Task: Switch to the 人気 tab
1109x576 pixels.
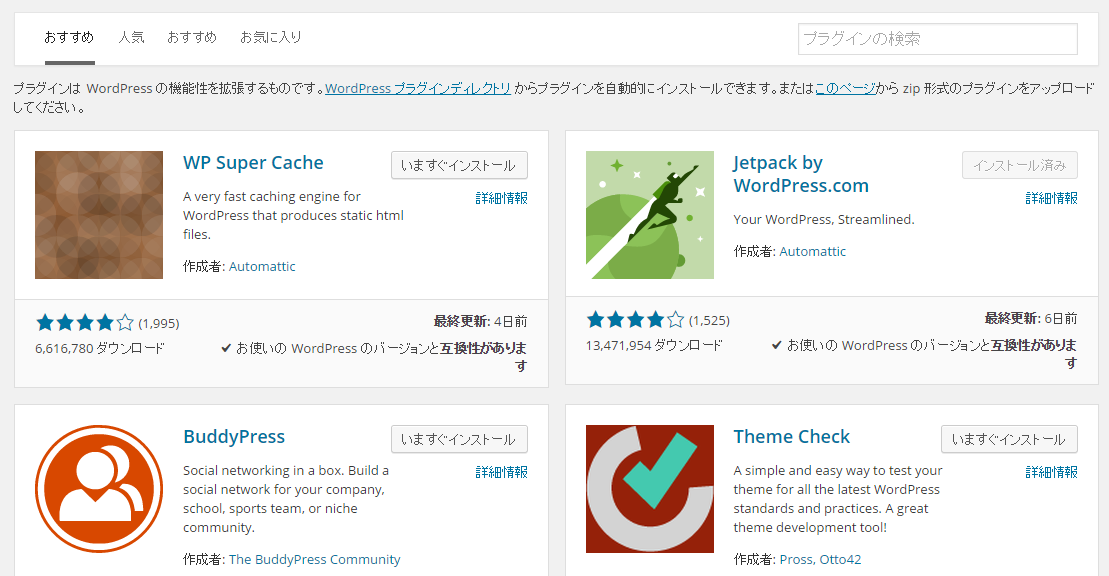Action: 131,37
